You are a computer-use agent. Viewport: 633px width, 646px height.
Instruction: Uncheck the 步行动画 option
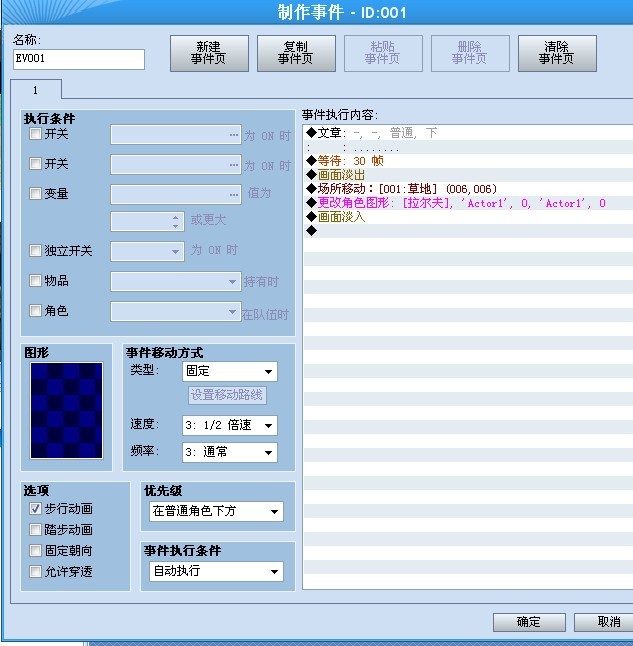pyautogui.click(x=35, y=509)
